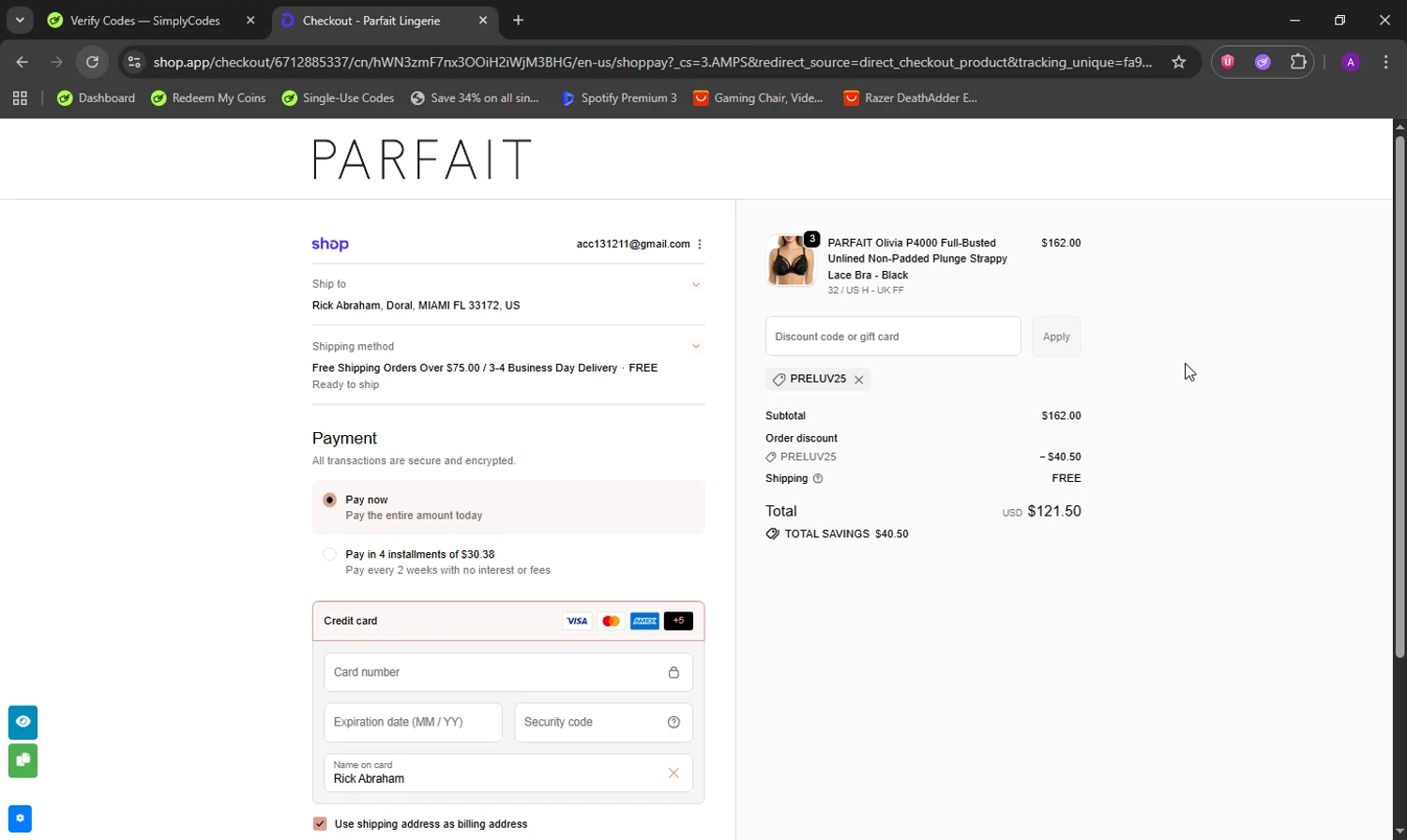Screen dimensions: 1407x840
Task: Select the Pay now option
Action: 329,500
